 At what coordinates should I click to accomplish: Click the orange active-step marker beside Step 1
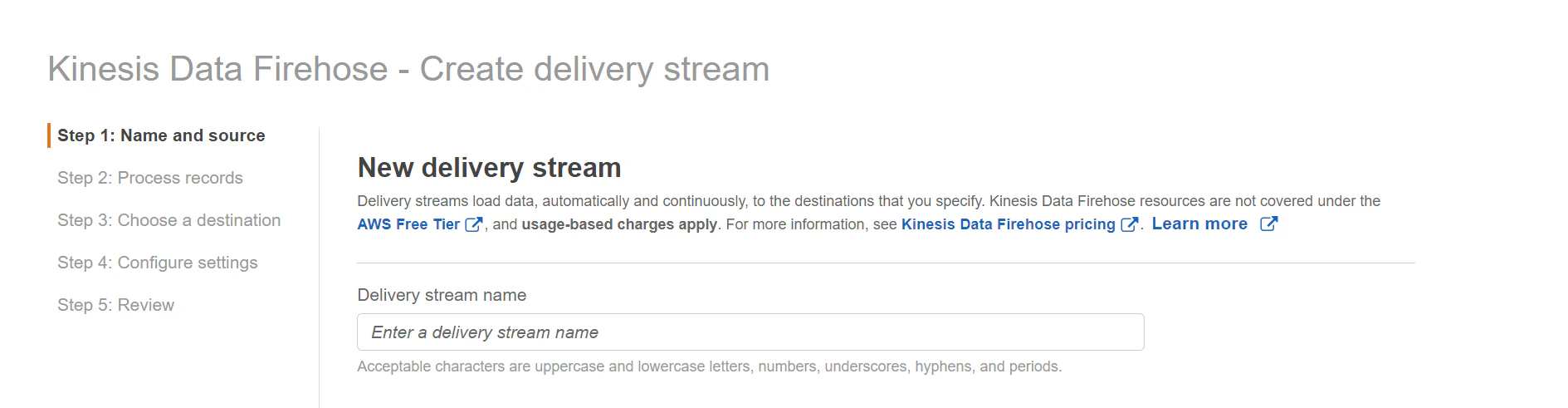tap(49, 135)
